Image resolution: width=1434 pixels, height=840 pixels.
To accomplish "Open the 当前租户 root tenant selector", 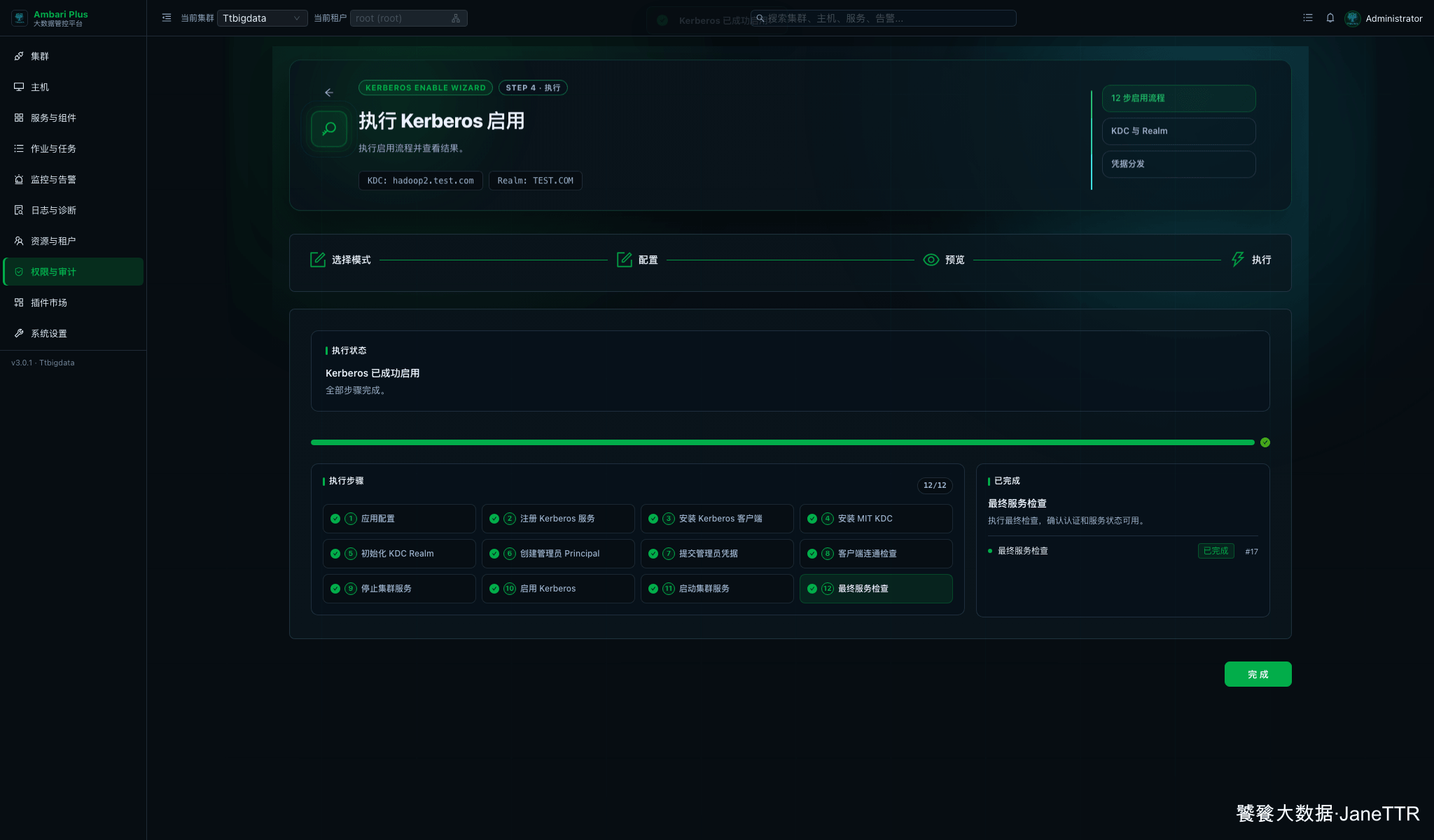I will click(x=408, y=18).
